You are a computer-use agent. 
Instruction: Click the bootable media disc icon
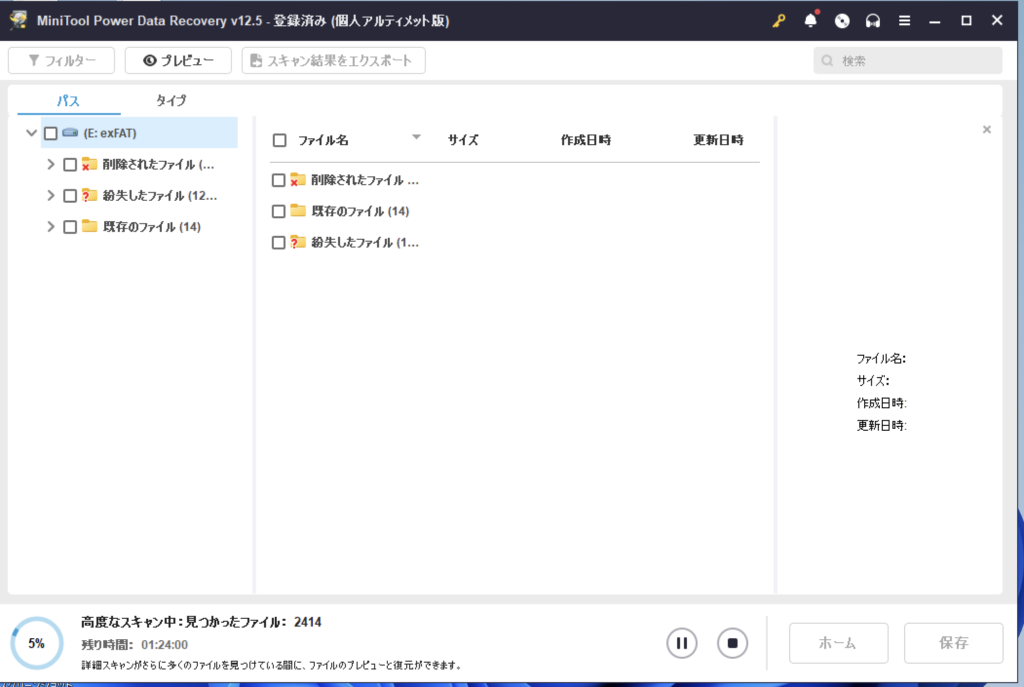tap(842, 21)
